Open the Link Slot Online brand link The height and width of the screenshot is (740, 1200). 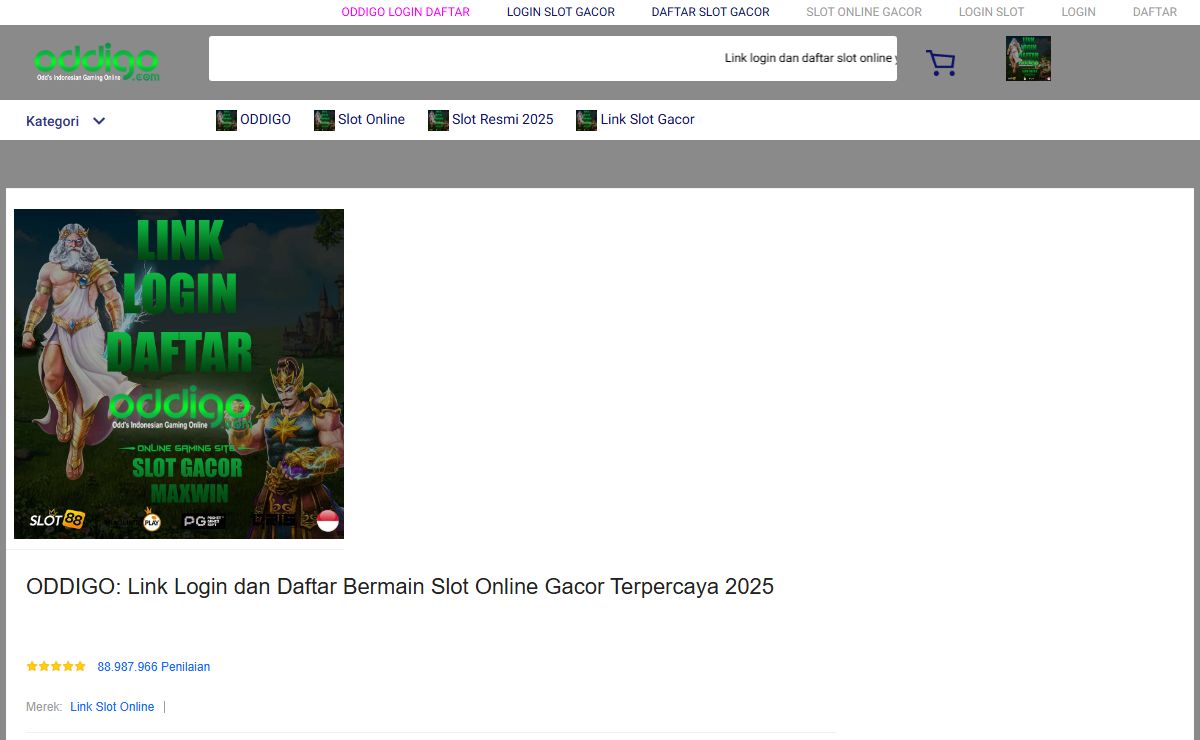tap(112, 707)
